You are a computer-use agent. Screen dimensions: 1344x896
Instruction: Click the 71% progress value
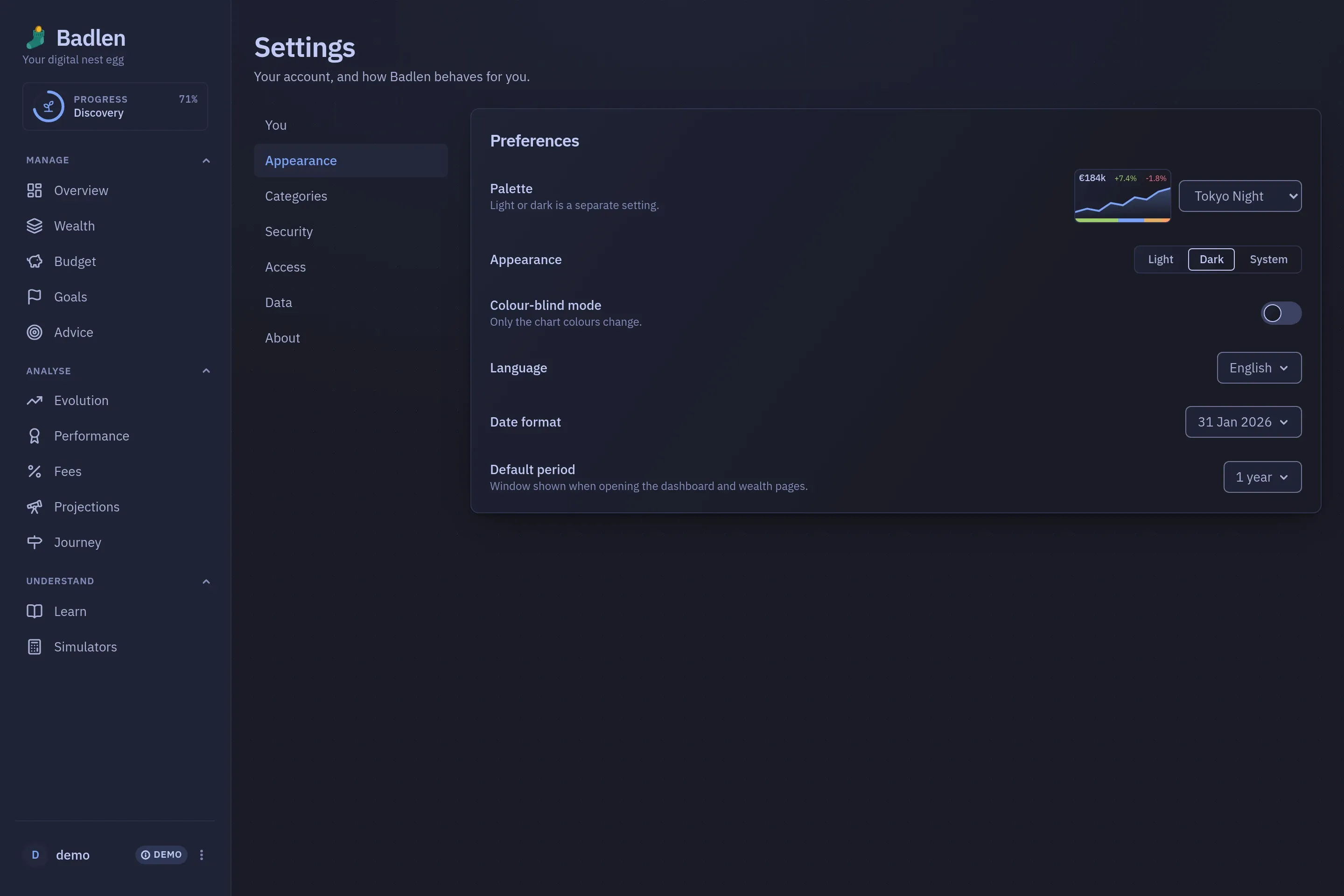pyautogui.click(x=188, y=99)
